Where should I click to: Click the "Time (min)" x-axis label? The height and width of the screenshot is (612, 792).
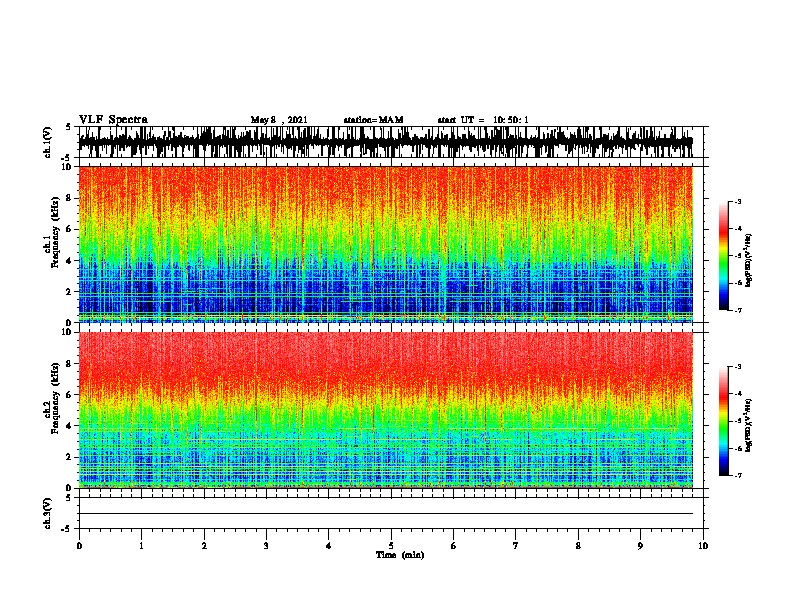[x=400, y=555]
